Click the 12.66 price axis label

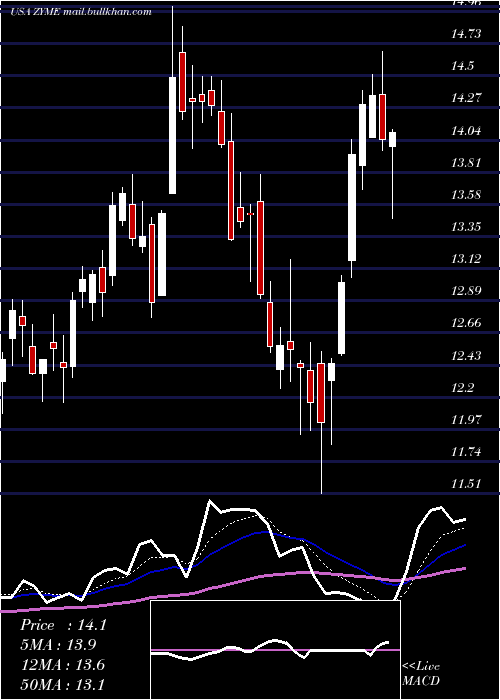pos(466,323)
